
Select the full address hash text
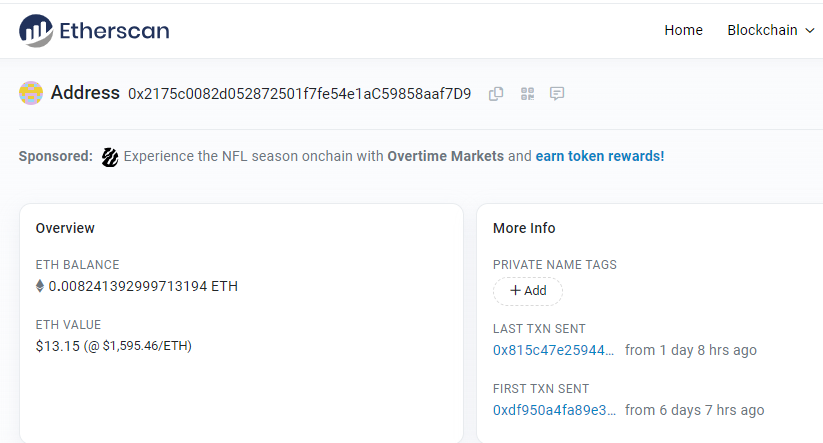coord(299,94)
